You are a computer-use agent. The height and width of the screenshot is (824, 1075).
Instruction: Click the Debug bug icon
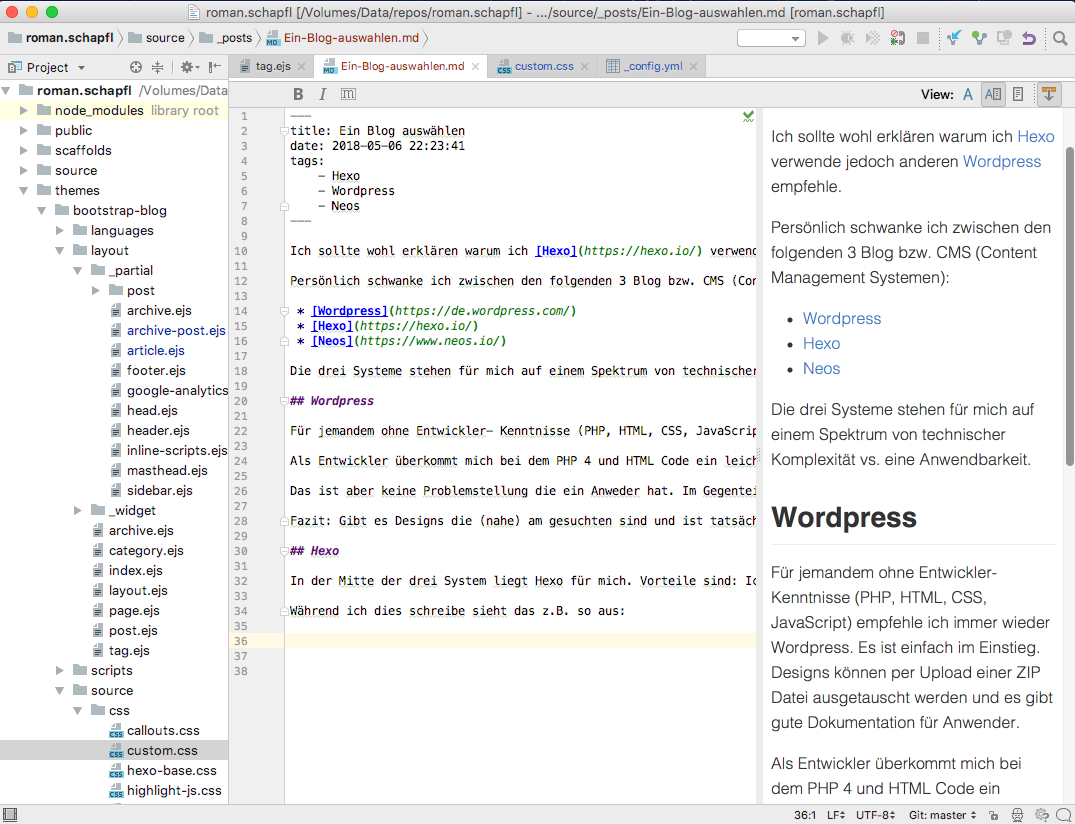click(847, 38)
